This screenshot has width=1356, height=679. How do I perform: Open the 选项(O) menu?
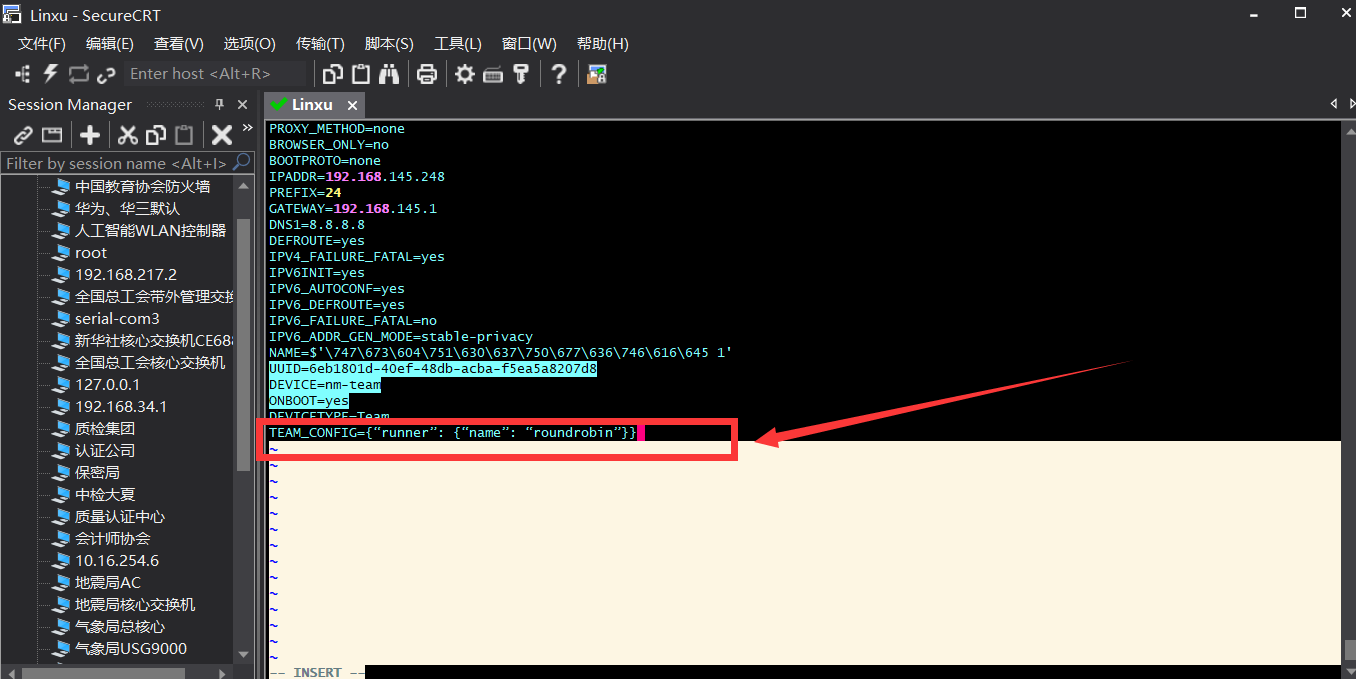pyautogui.click(x=250, y=44)
